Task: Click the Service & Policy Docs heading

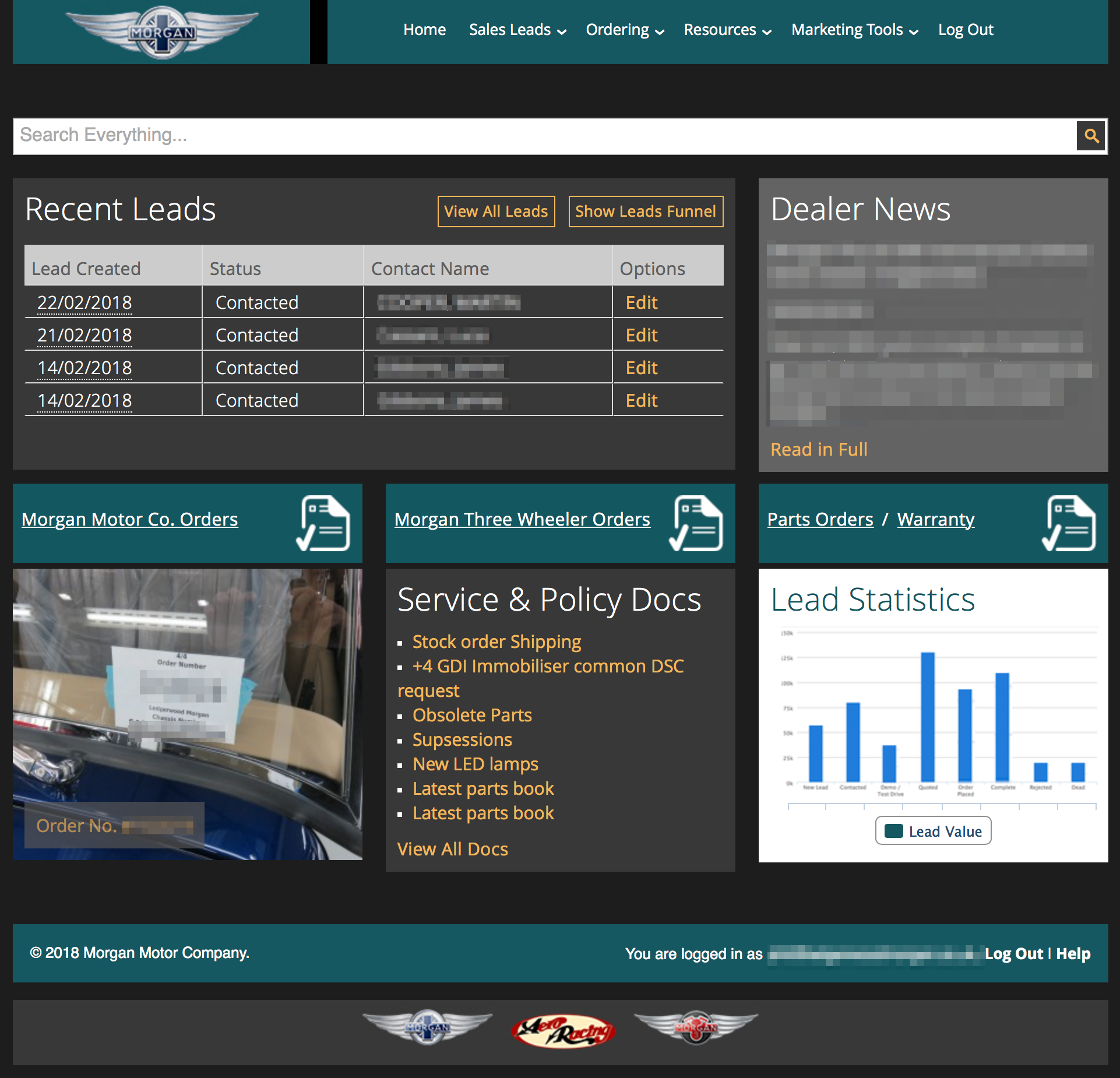Action: click(x=549, y=600)
